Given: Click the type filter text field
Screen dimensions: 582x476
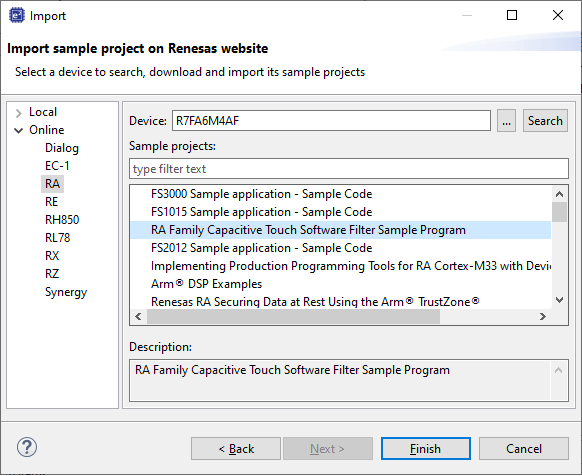Looking at the screenshot, I should tap(349, 169).
